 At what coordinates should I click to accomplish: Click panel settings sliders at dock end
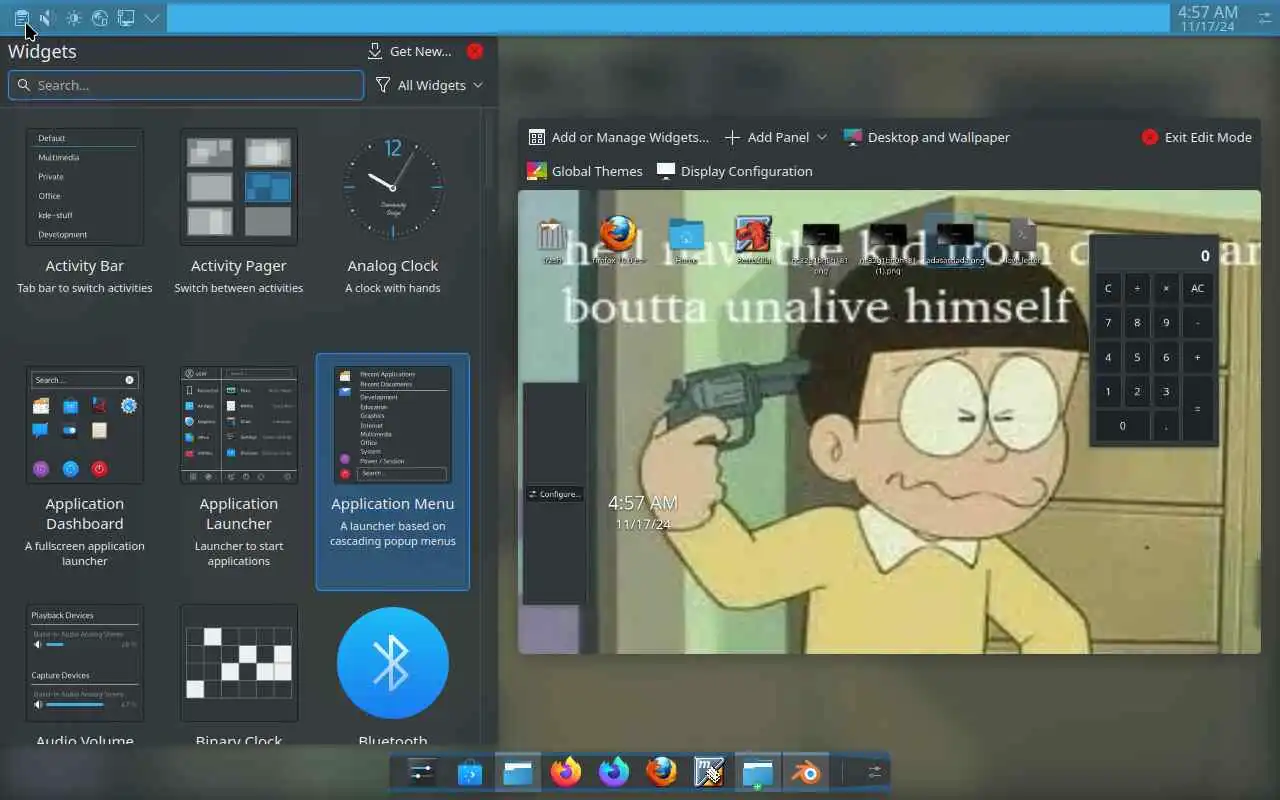(874, 772)
